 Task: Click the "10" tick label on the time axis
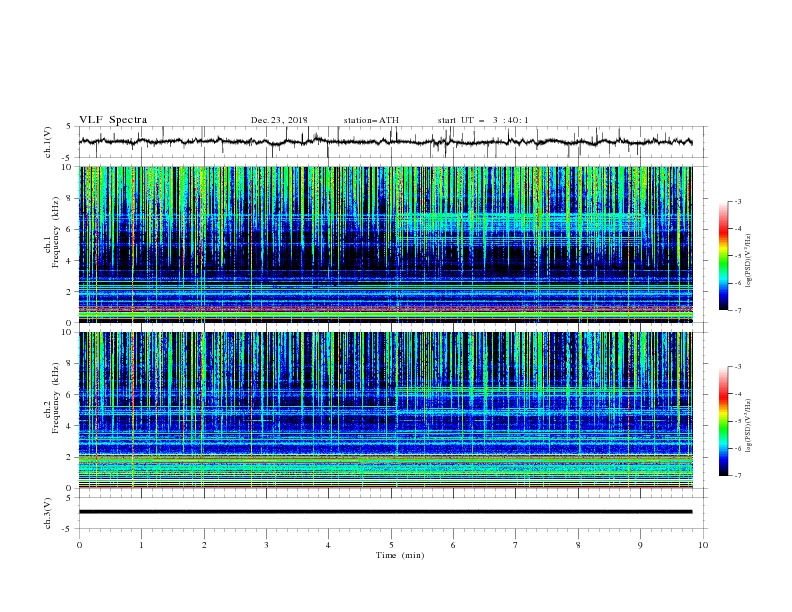pos(703,545)
